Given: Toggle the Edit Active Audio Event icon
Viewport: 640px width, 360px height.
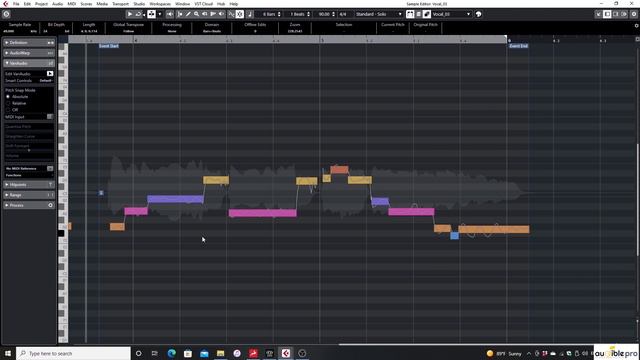Looking at the screenshot, I should (427, 14).
